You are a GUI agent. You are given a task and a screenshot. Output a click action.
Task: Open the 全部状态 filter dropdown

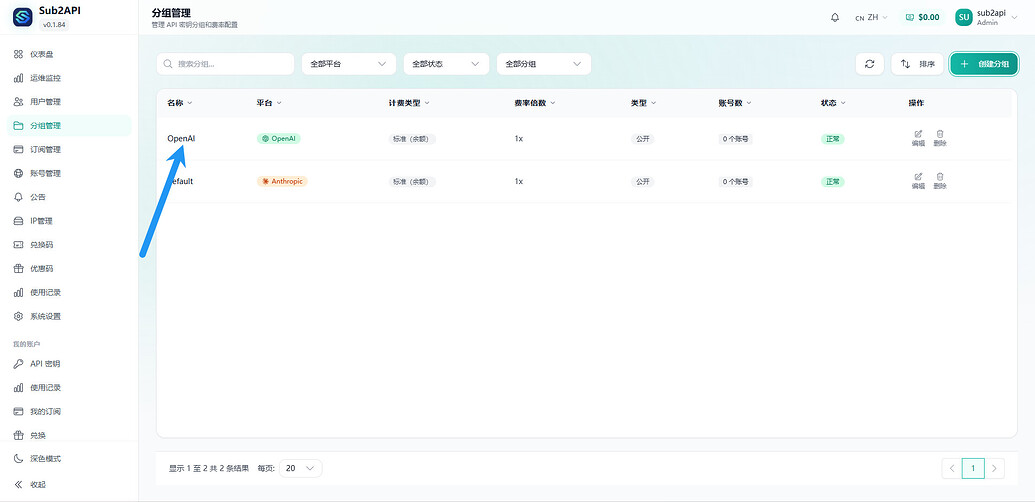(446, 64)
